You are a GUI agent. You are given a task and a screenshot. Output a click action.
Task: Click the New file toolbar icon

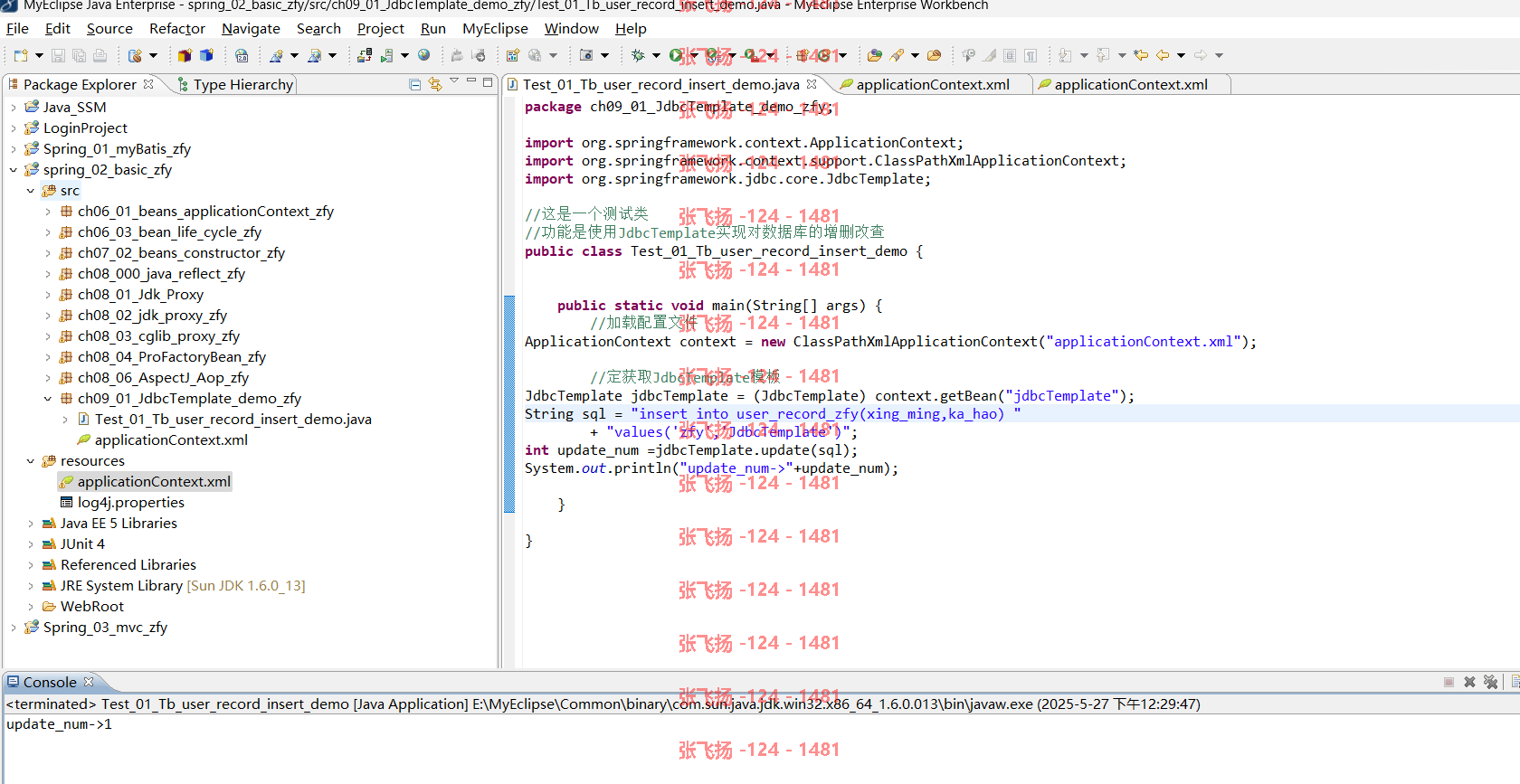click(x=21, y=55)
